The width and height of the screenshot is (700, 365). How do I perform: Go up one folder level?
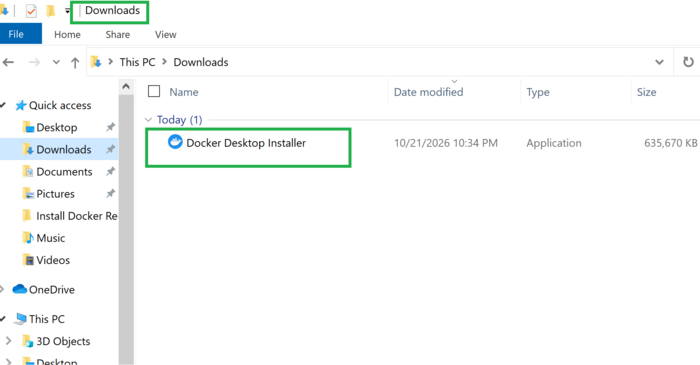75,63
